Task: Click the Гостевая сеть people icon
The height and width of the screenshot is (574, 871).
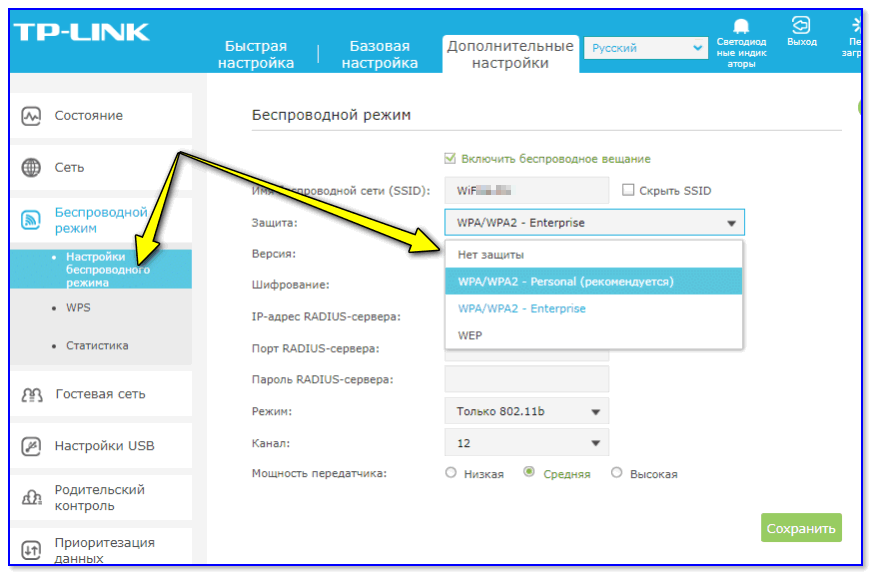Action: point(32,395)
